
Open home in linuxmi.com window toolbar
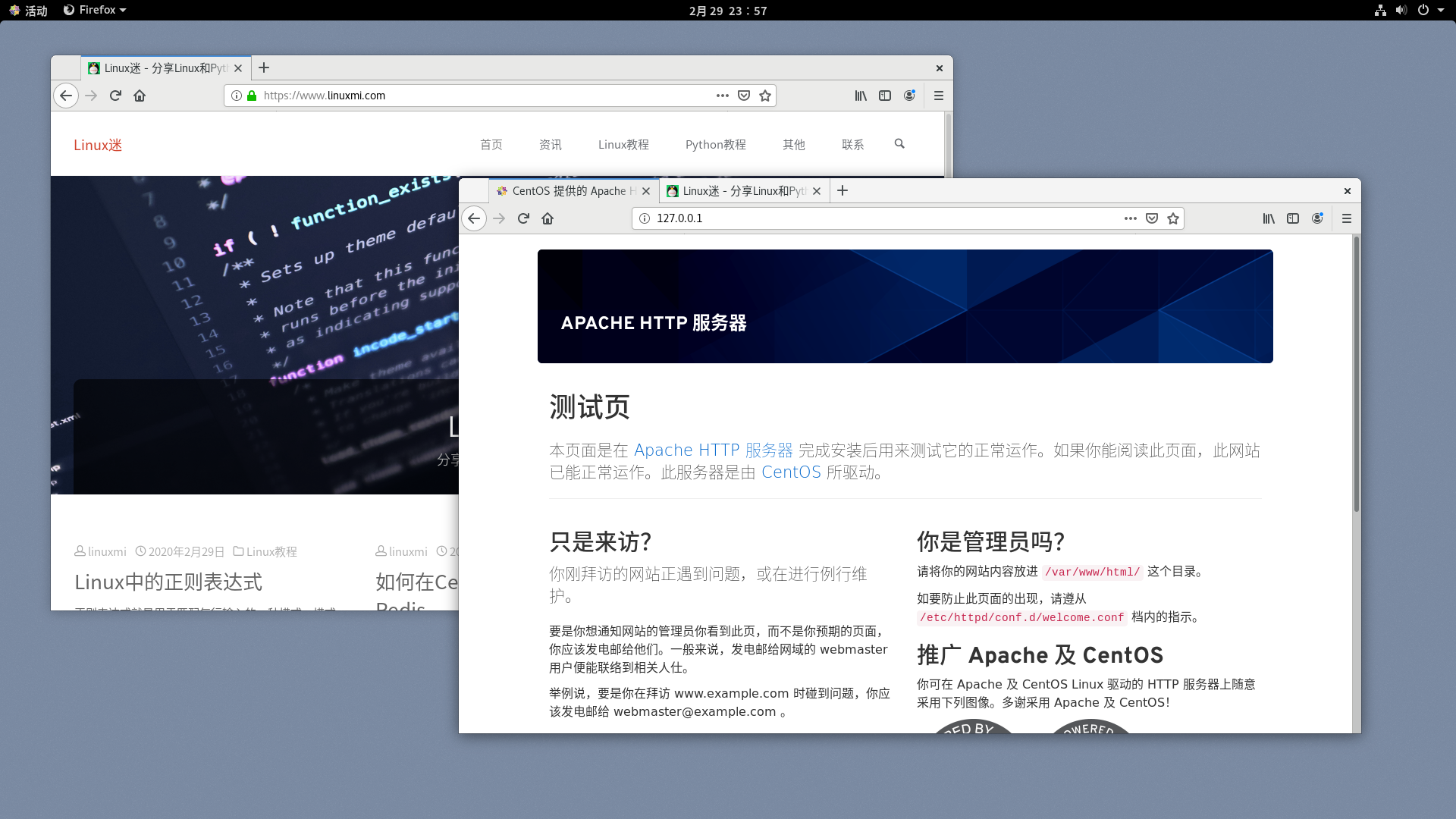click(140, 96)
